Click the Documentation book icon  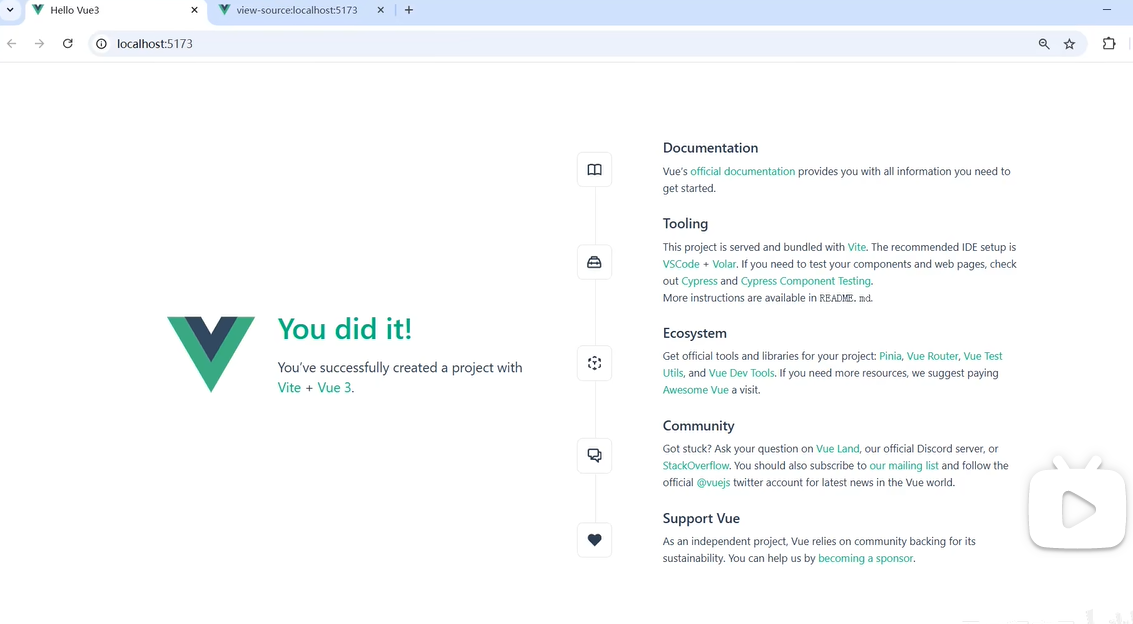coord(594,170)
